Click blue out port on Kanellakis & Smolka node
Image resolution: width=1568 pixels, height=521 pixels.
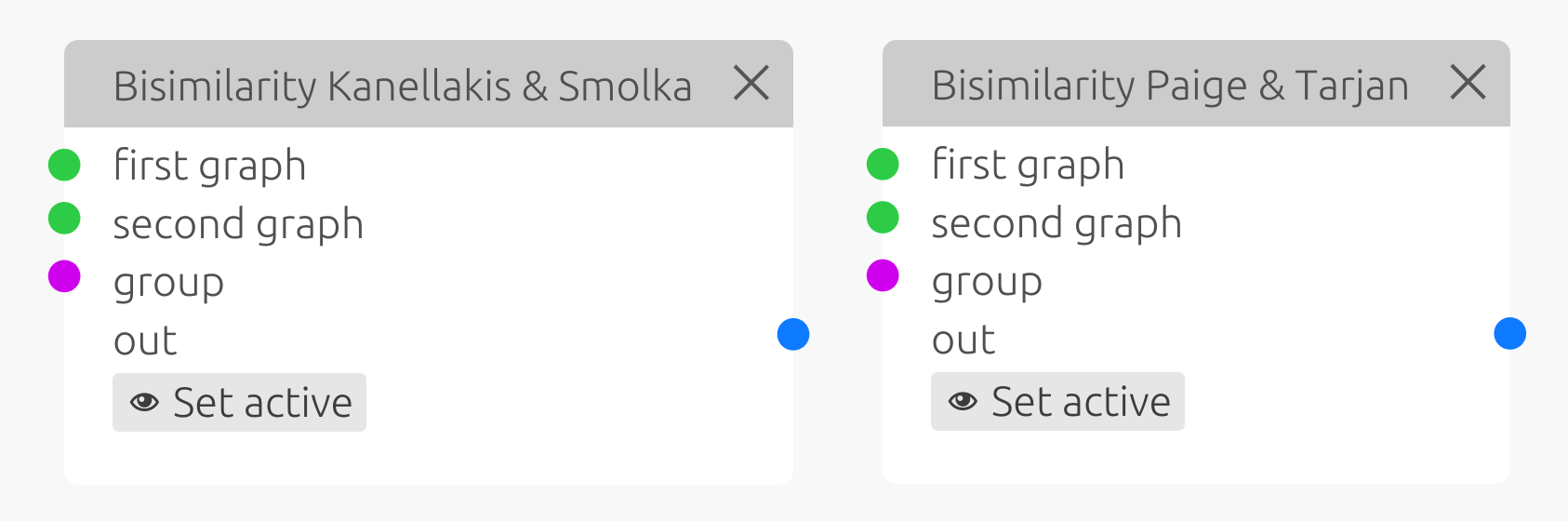click(x=793, y=334)
